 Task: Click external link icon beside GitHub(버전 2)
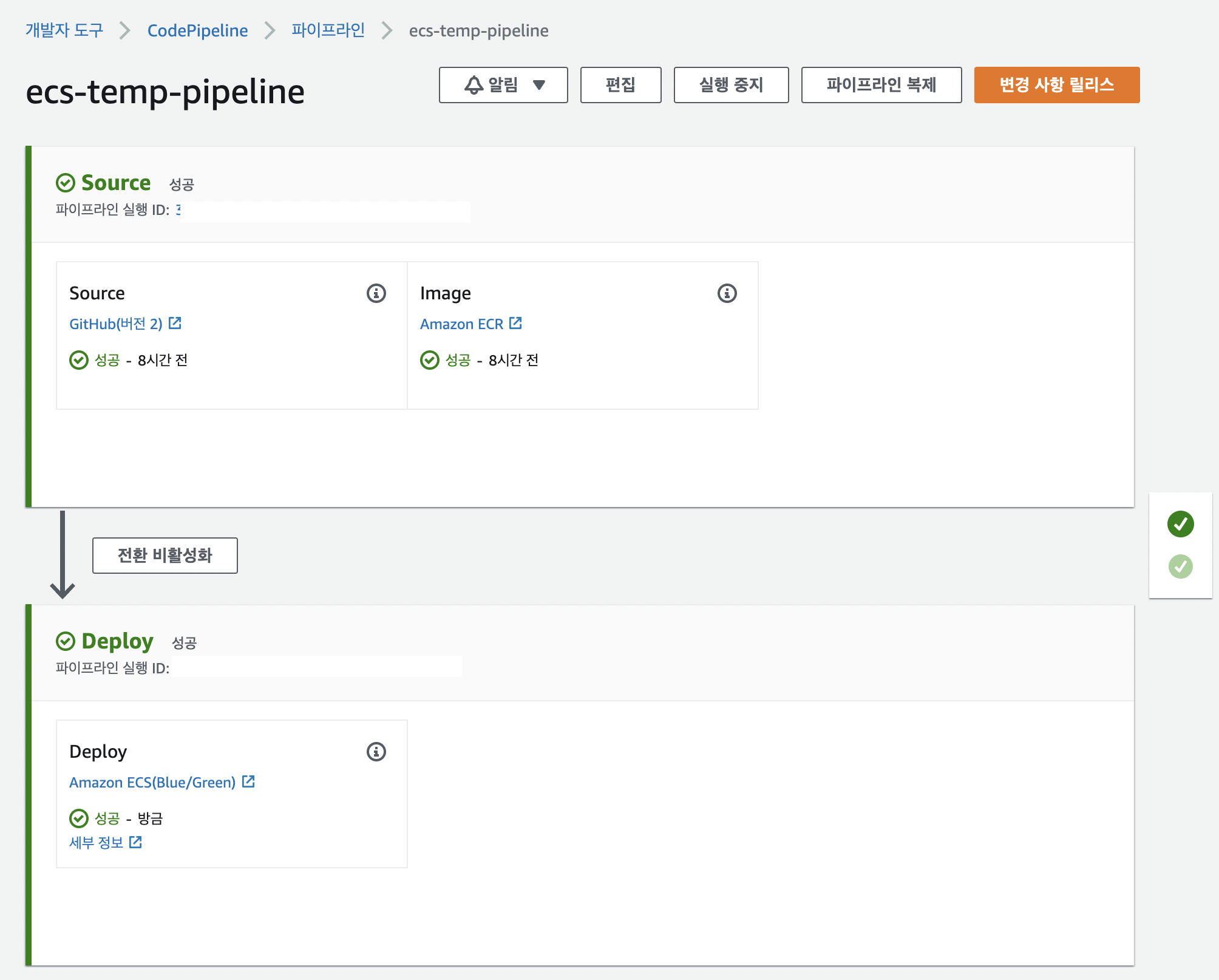[x=175, y=323]
